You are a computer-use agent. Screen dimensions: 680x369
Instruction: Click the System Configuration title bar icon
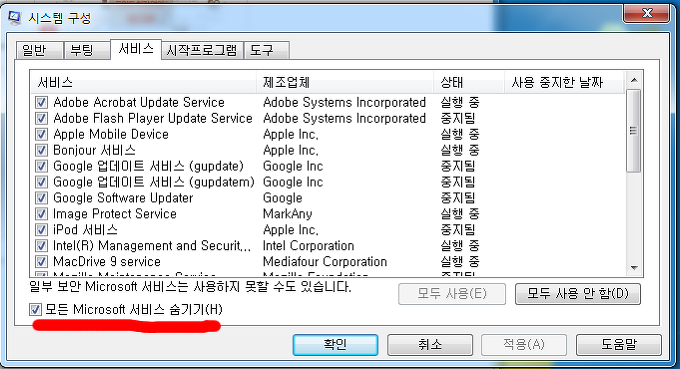(x=14, y=17)
